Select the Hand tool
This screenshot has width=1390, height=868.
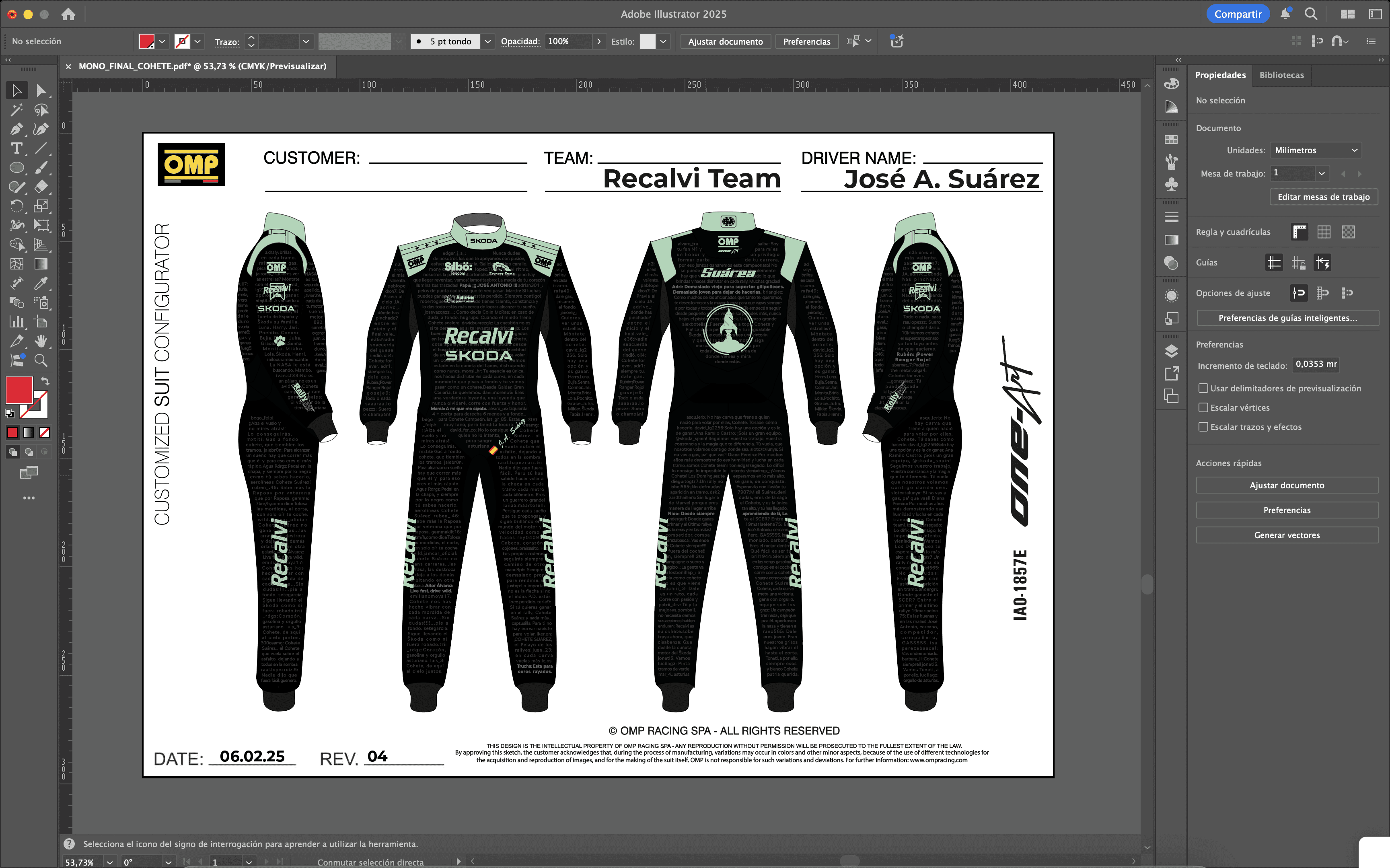click(41, 341)
